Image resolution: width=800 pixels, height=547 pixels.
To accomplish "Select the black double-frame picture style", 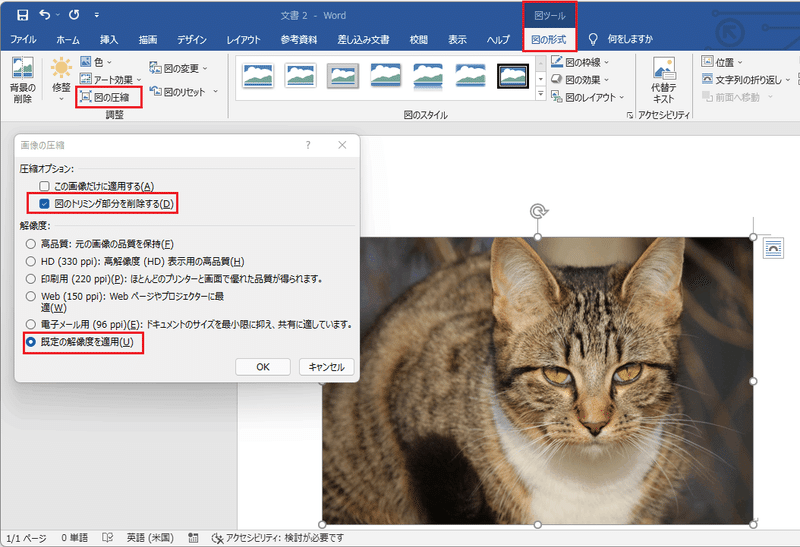I will [513, 76].
